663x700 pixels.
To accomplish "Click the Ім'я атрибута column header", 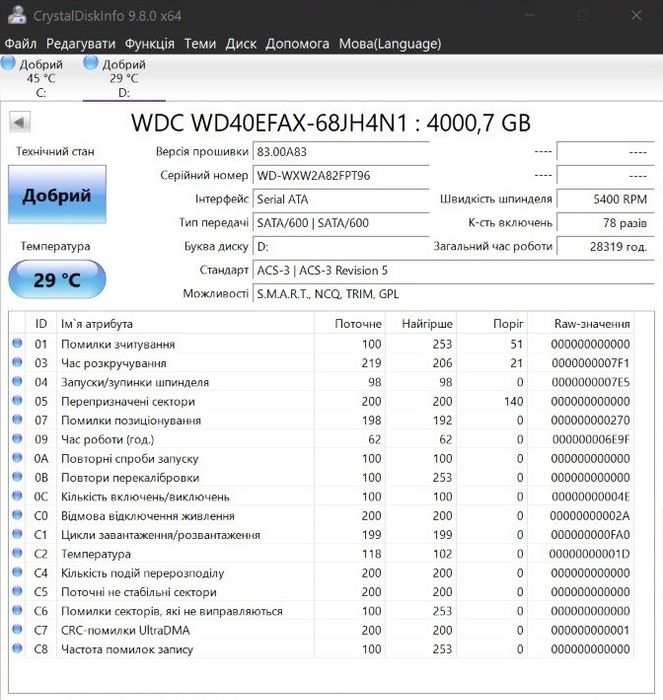I will click(185, 324).
